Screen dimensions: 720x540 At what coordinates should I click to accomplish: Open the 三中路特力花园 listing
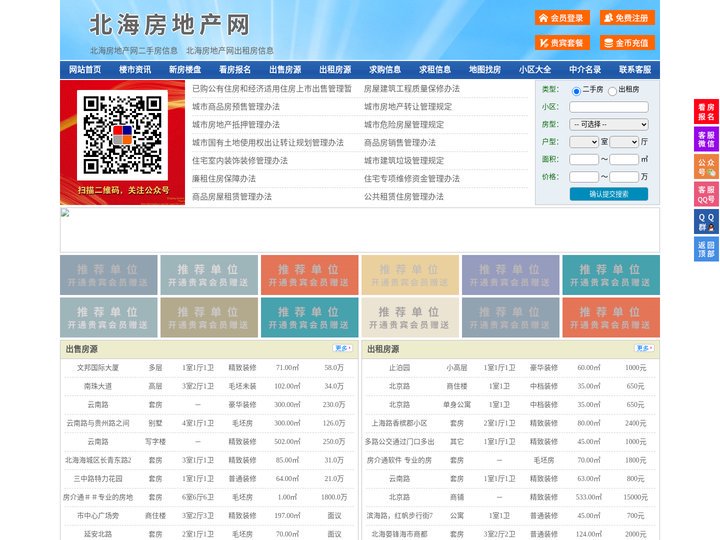coord(98,478)
